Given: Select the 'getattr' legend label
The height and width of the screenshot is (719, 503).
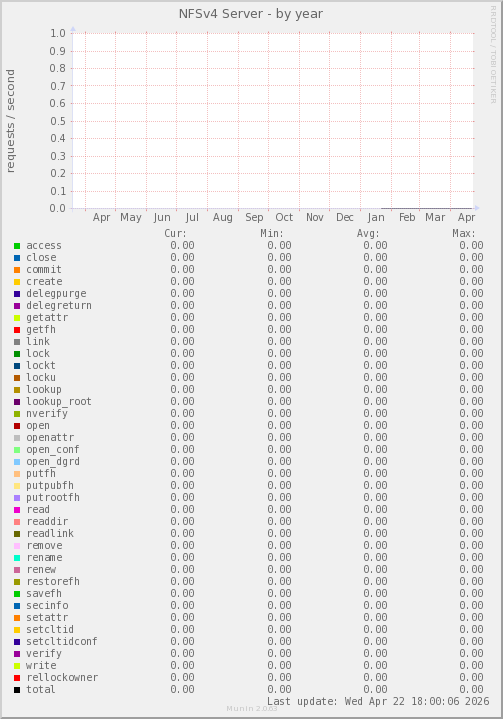Looking at the screenshot, I should pyautogui.click(x=47, y=317).
